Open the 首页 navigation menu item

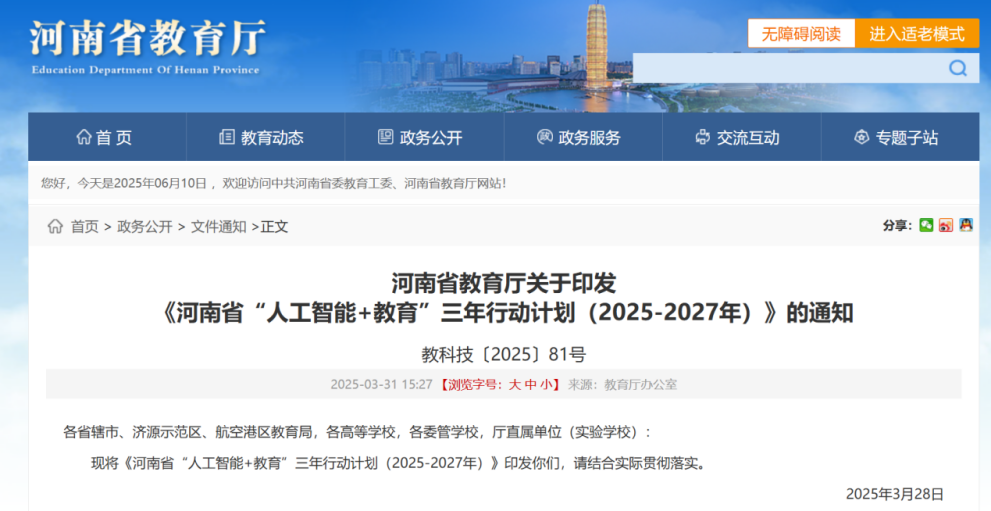point(106,138)
